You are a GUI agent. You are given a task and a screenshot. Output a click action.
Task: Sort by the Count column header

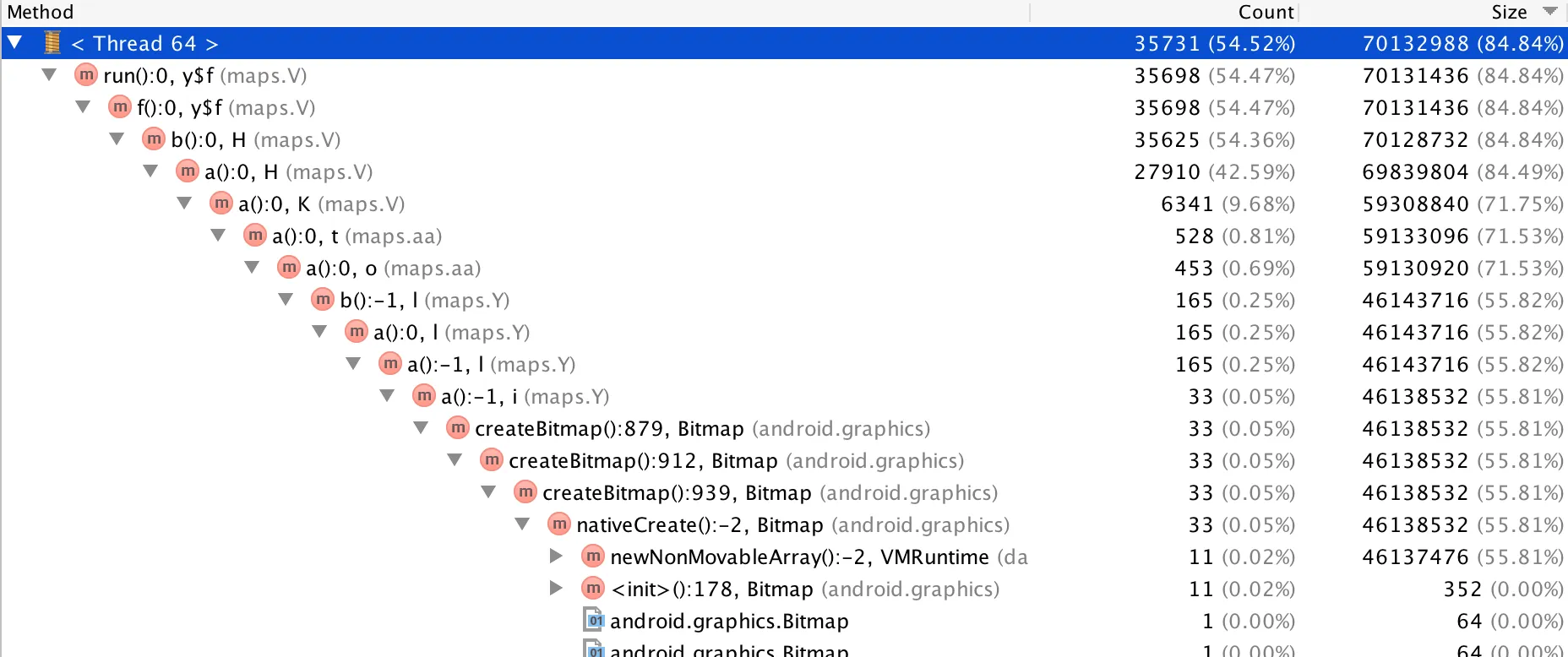[x=1265, y=12]
